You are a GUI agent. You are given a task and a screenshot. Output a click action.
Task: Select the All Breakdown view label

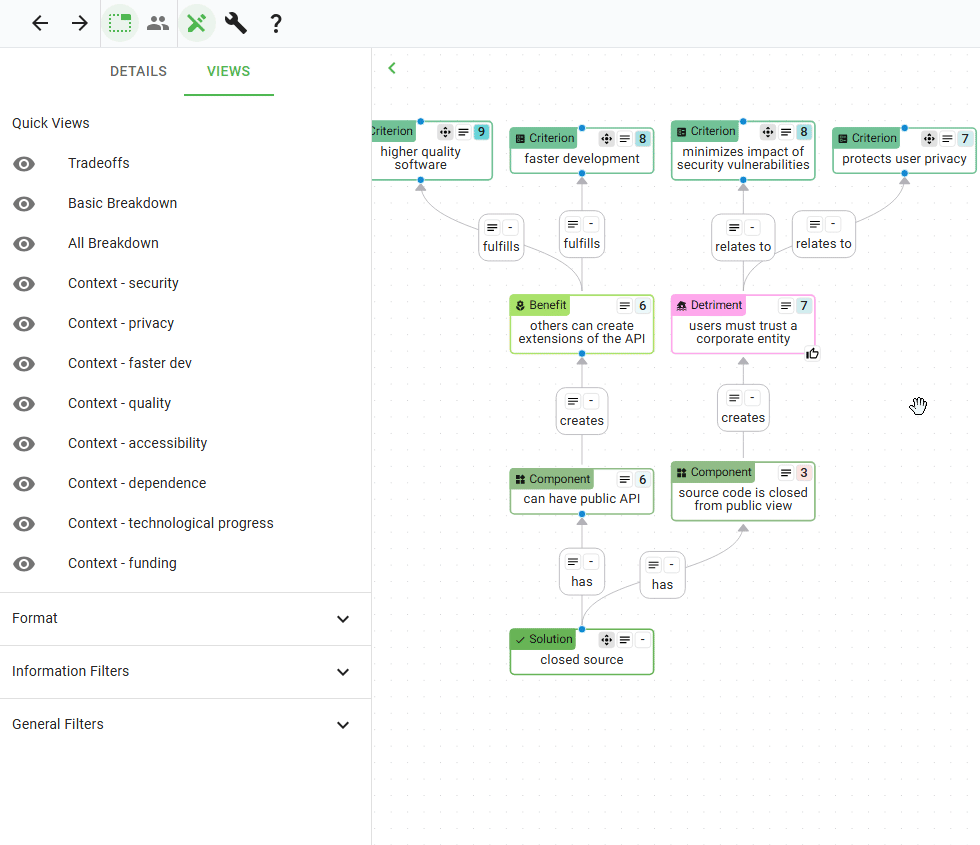click(x=113, y=243)
